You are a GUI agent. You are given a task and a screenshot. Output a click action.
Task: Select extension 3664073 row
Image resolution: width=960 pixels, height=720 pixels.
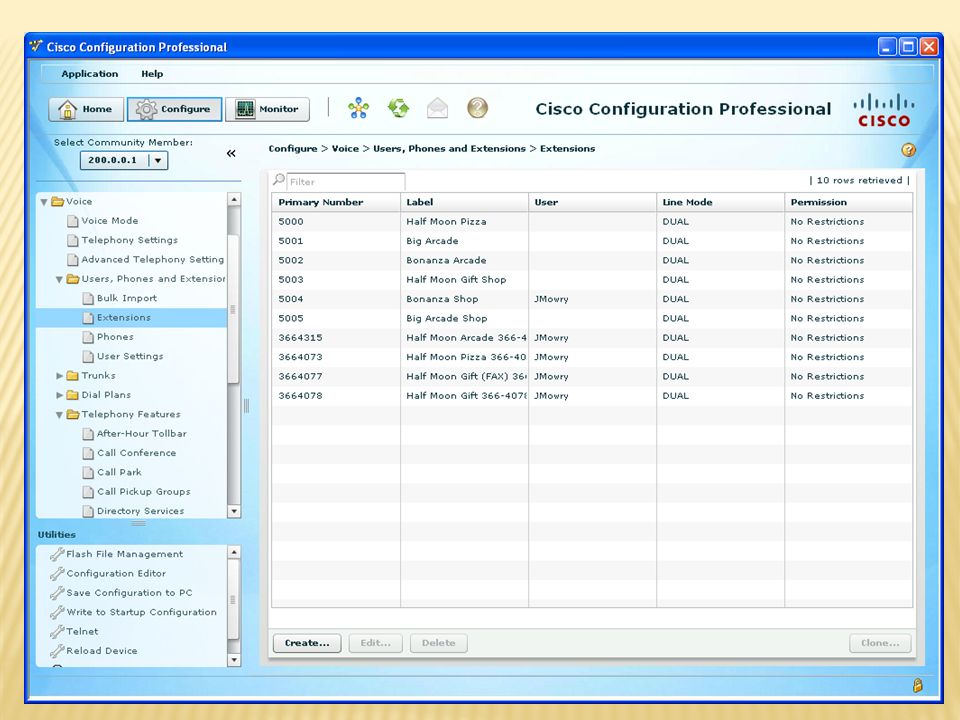592,357
